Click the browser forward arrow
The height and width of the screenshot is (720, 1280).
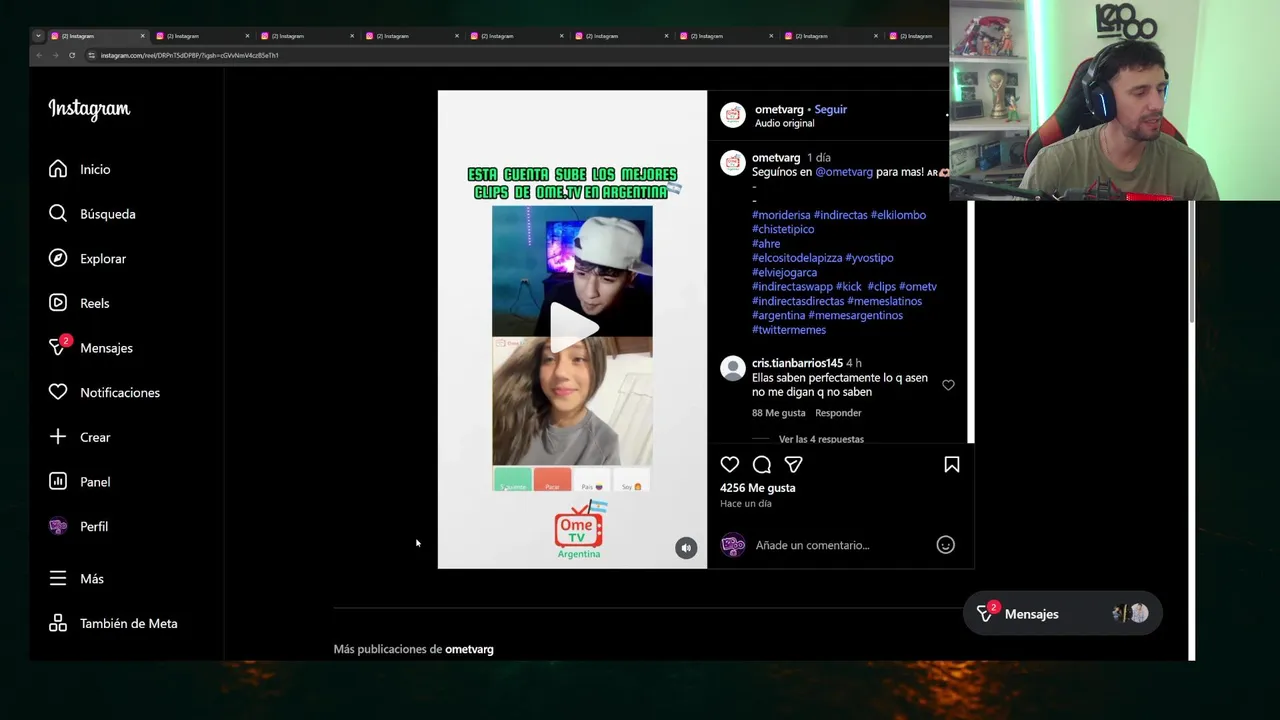(56, 55)
